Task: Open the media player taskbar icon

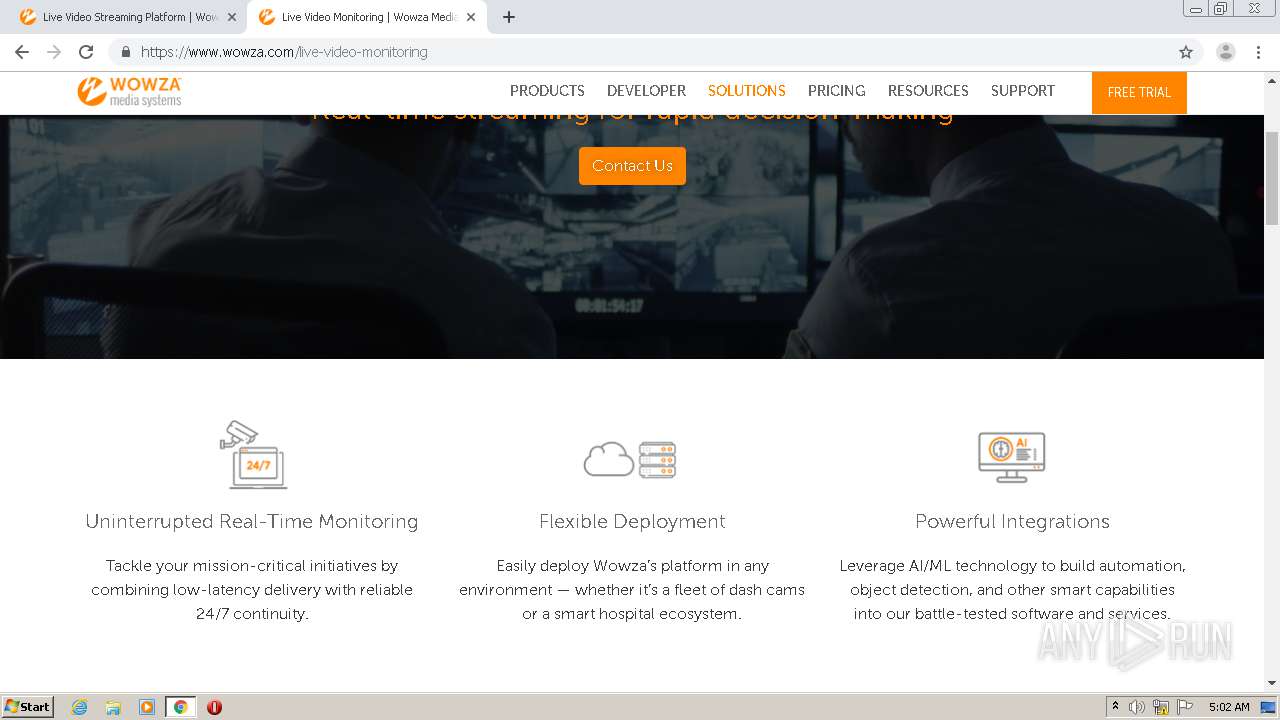Action: 147,707
